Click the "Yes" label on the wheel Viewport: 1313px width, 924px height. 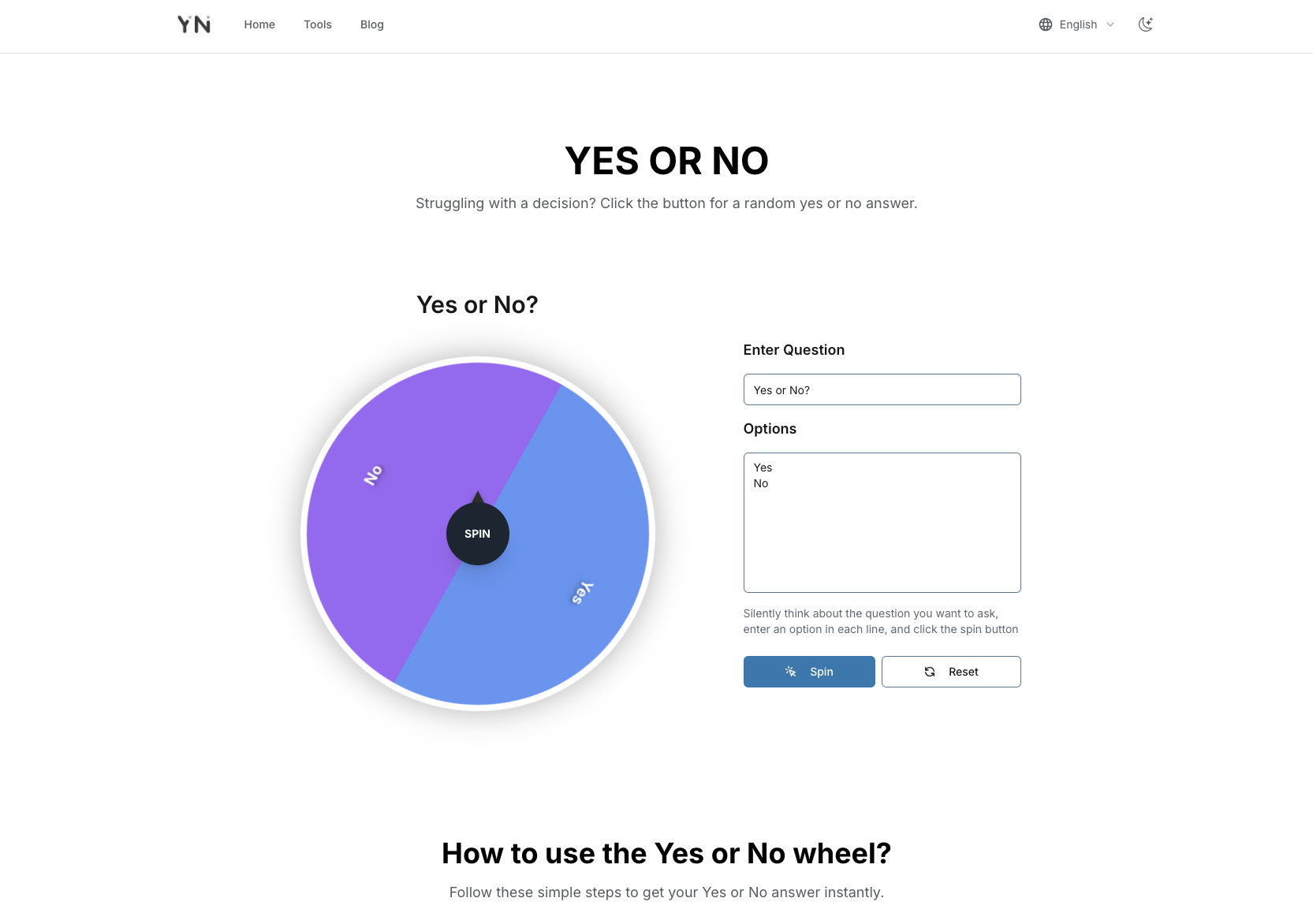pos(582,593)
